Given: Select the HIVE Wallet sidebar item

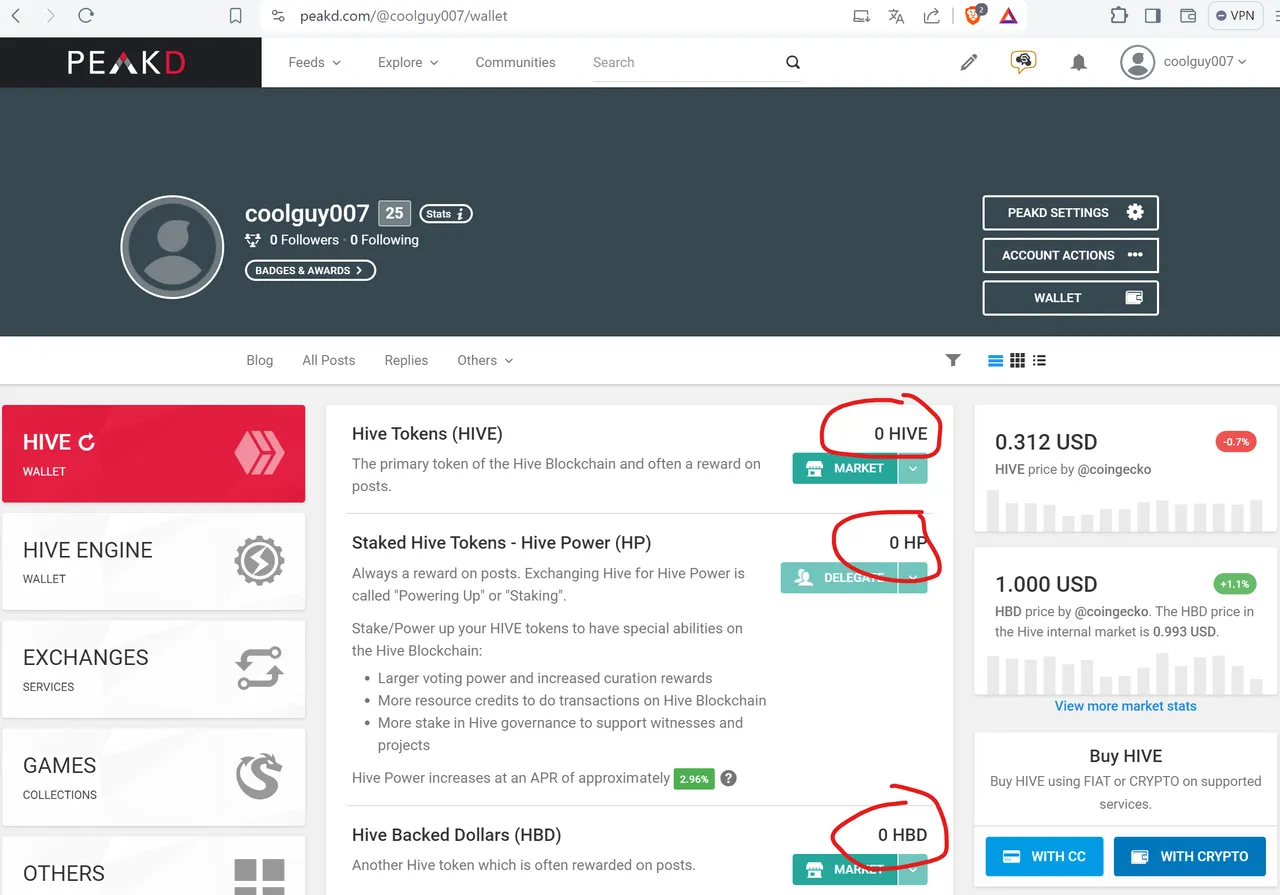Looking at the screenshot, I should pyautogui.click(x=154, y=453).
